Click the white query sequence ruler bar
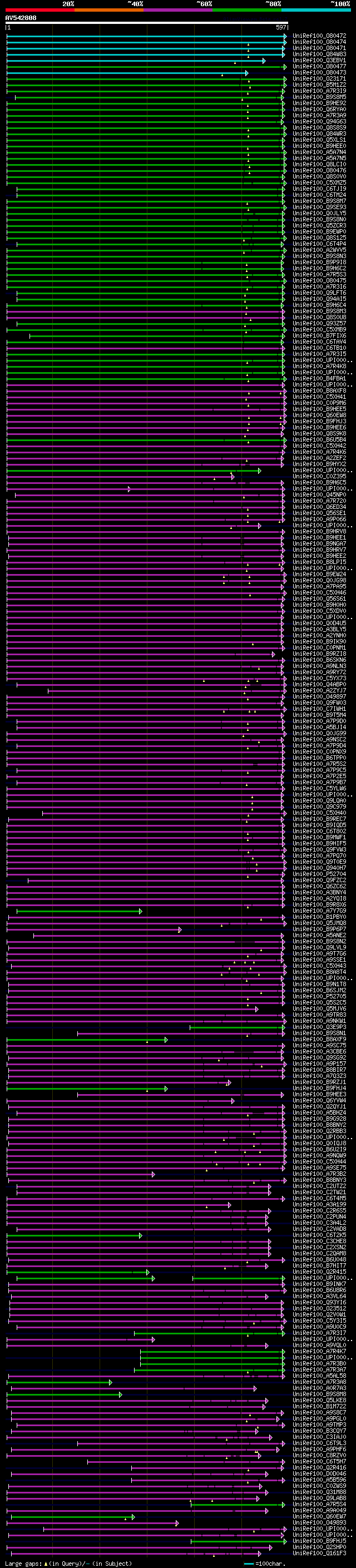The width and height of the screenshot is (356, 1568). click(x=147, y=22)
